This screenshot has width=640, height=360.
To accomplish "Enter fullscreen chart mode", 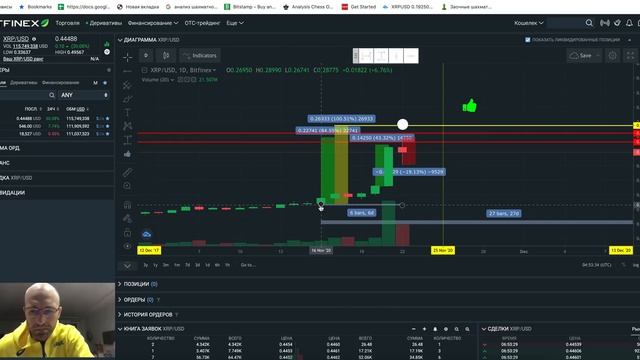I will (x=630, y=56).
